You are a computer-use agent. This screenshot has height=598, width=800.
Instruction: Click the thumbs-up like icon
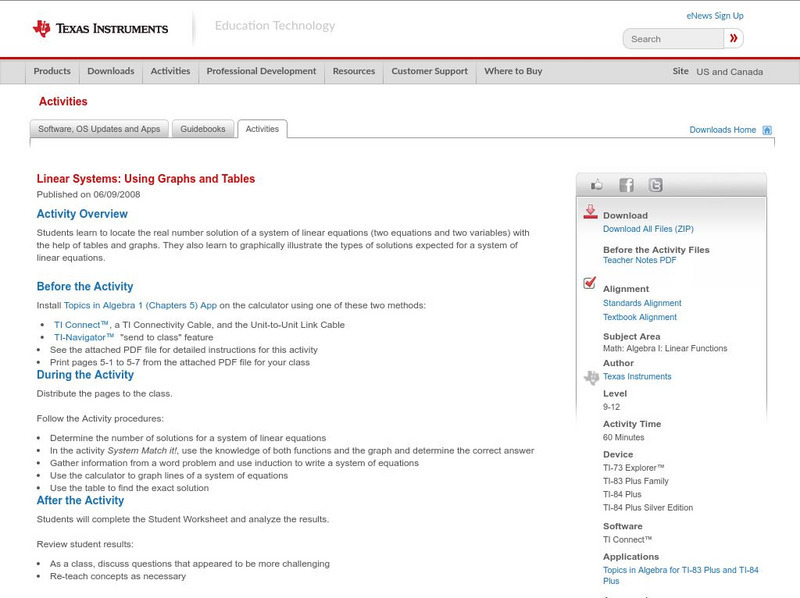pyautogui.click(x=596, y=185)
